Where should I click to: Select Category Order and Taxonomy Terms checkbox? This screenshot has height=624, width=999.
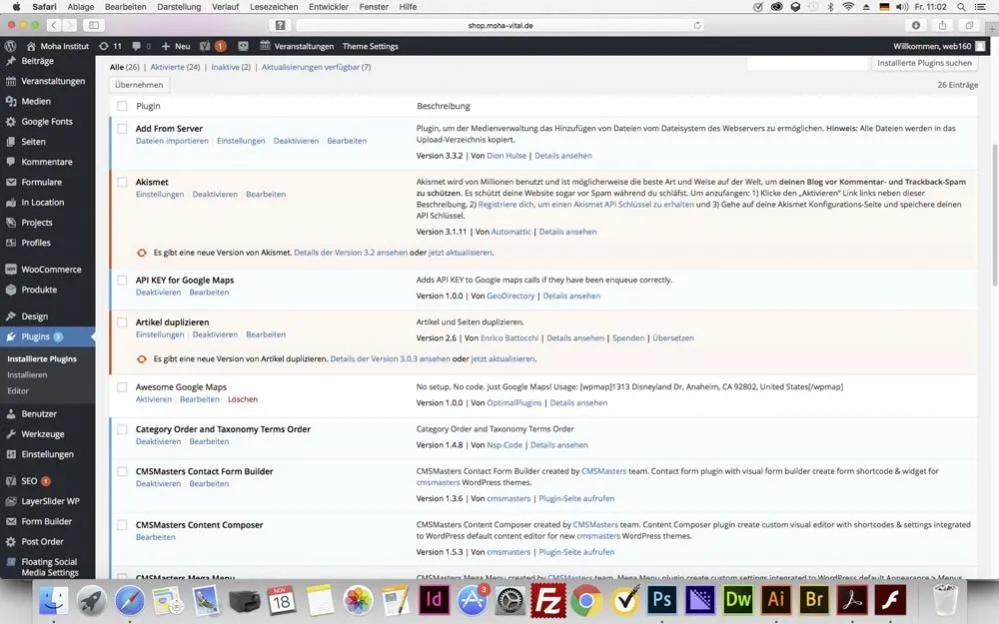122,429
